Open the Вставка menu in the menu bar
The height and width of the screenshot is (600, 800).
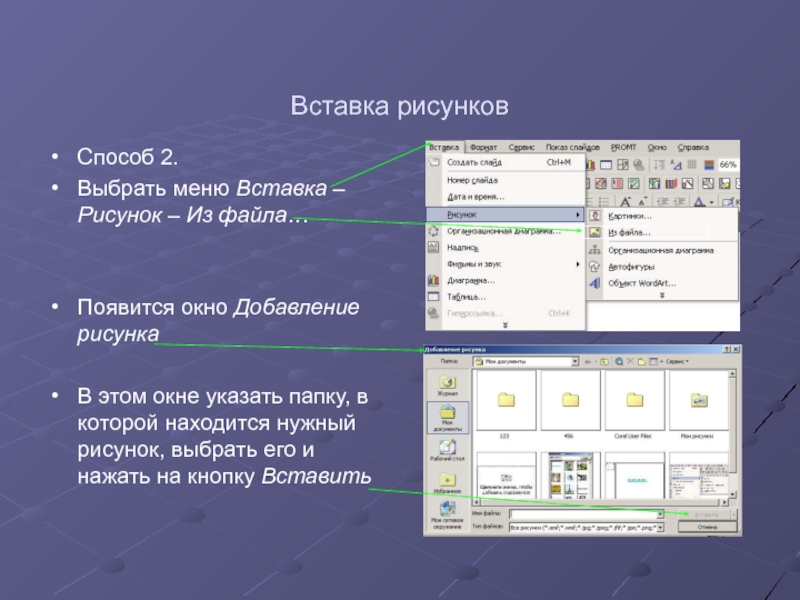pos(444,147)
